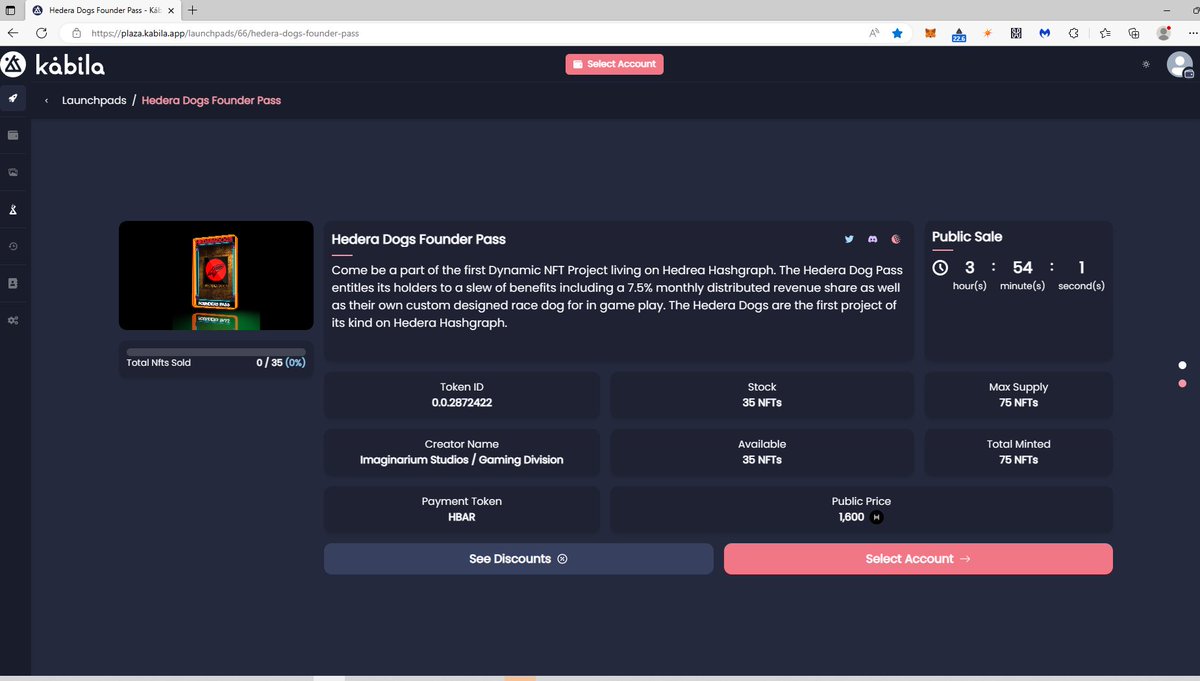The height and width of the screenshot is (681, 1200).
Task: Open the project's Discord link icon
Action: (873, 240)
